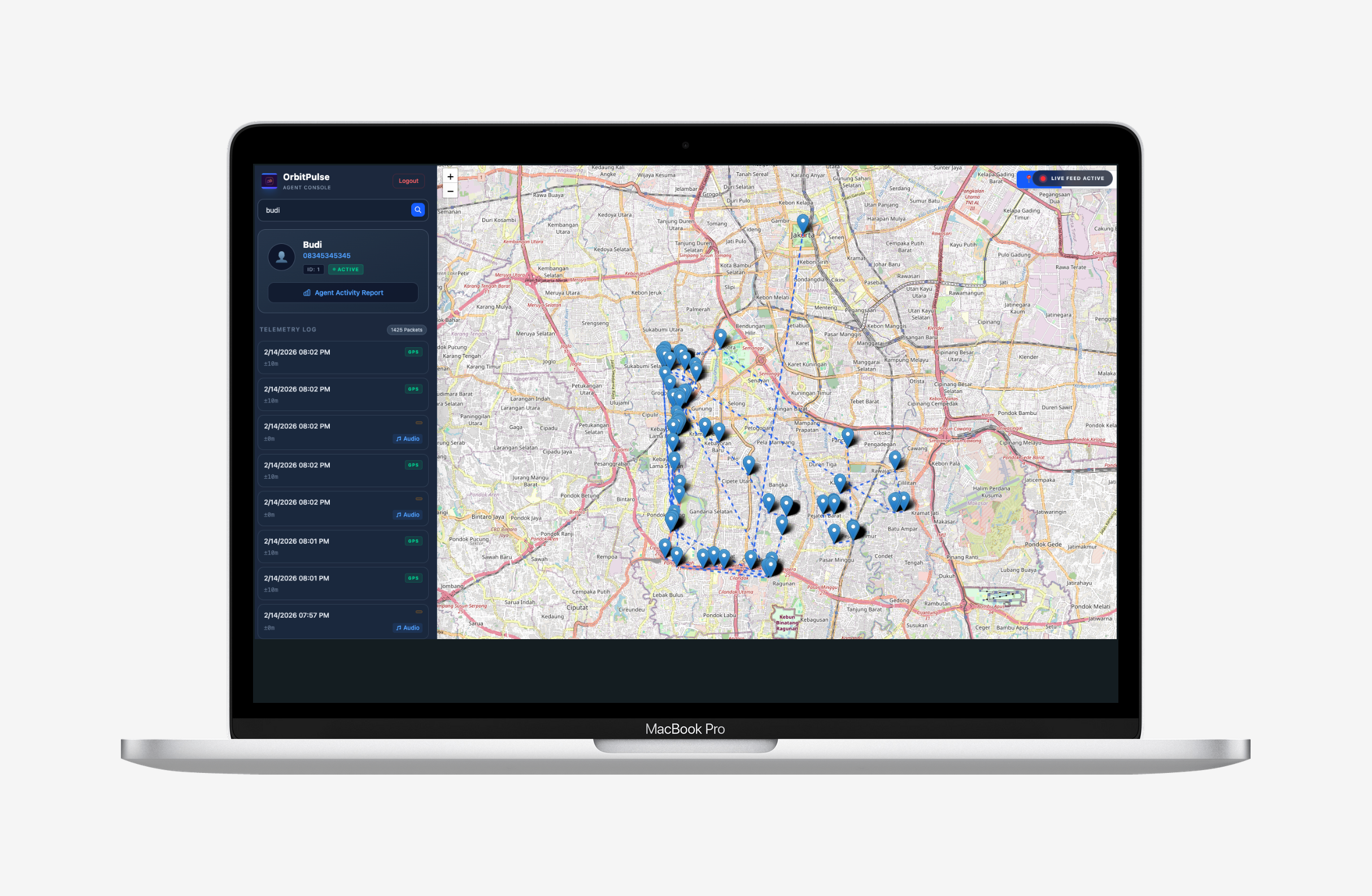Click the Pondok Gede map label

pyautogui.click(x=1043, y=544)
